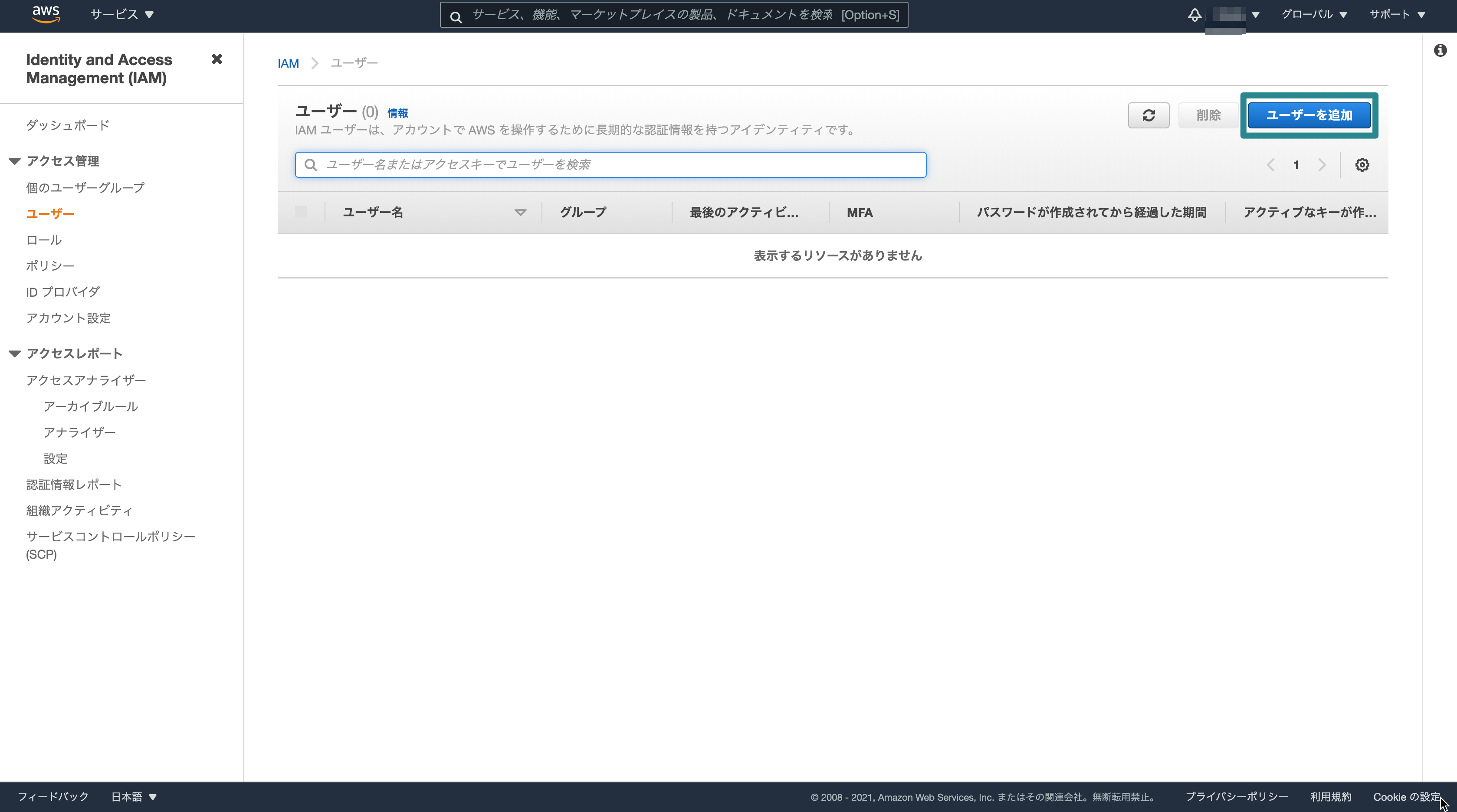Screen dimensions: 1457x812
Task: Click page number 1 in pagination
Action: 1296,165
